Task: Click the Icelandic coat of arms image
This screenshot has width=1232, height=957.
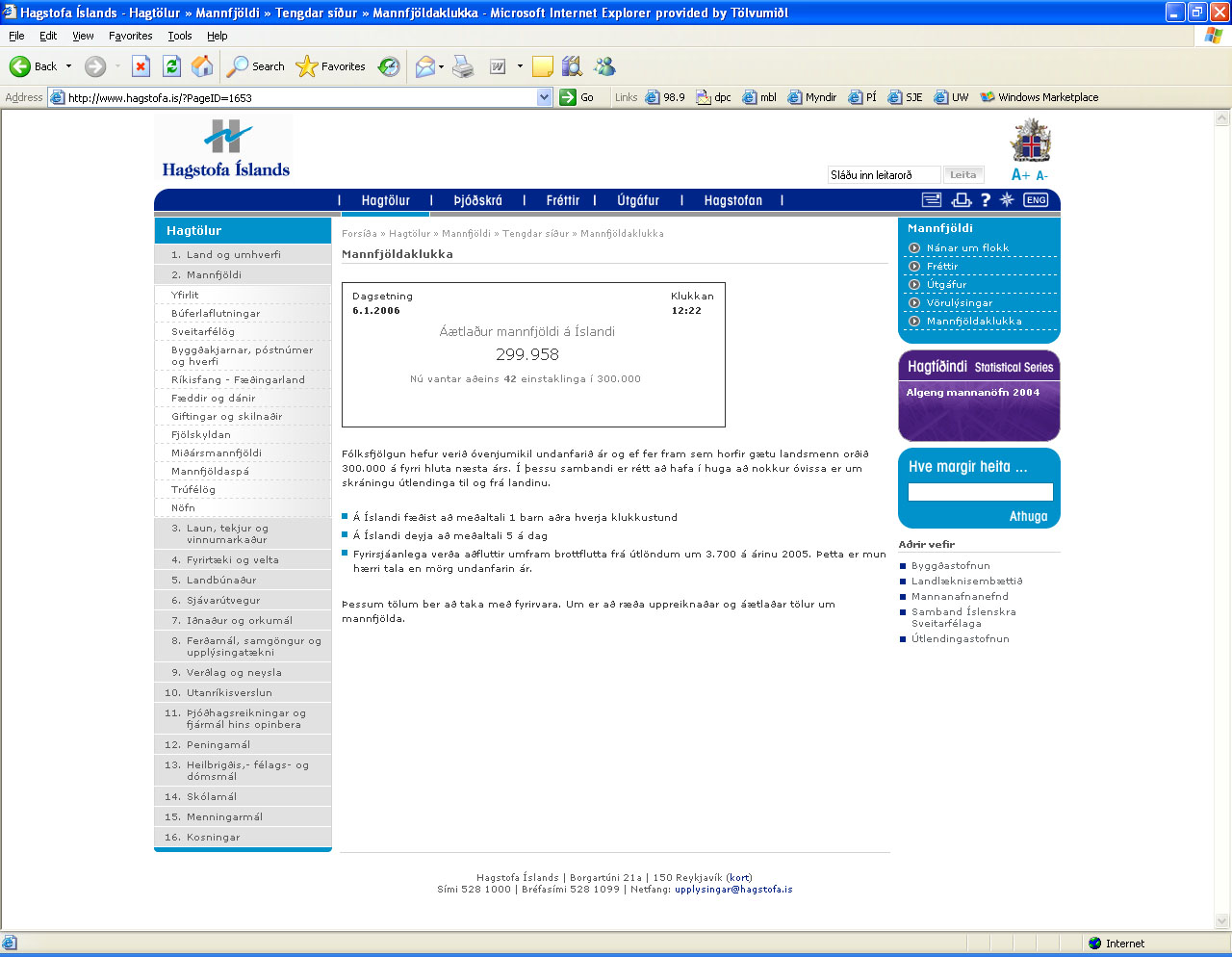Action: tap(1031, 142)
